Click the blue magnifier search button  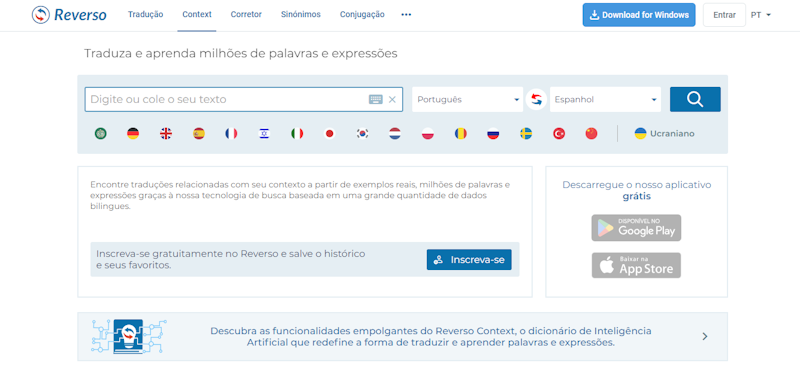(x=695, y=99)
